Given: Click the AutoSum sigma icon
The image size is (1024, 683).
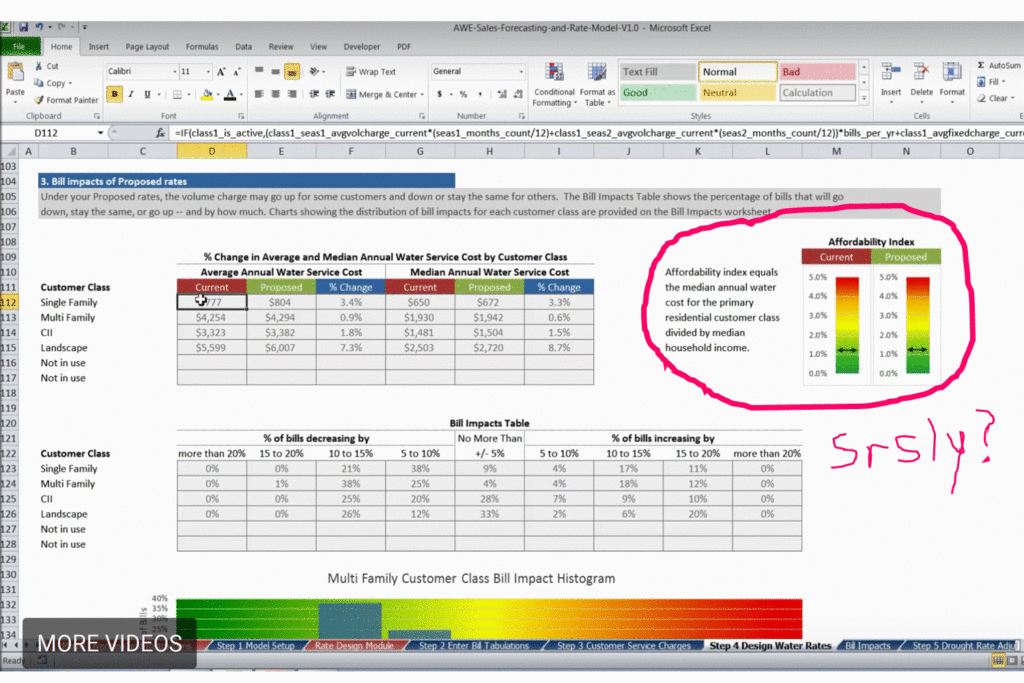Looking at the screenshot, I should pyautogui.click(x=981, y=66).
